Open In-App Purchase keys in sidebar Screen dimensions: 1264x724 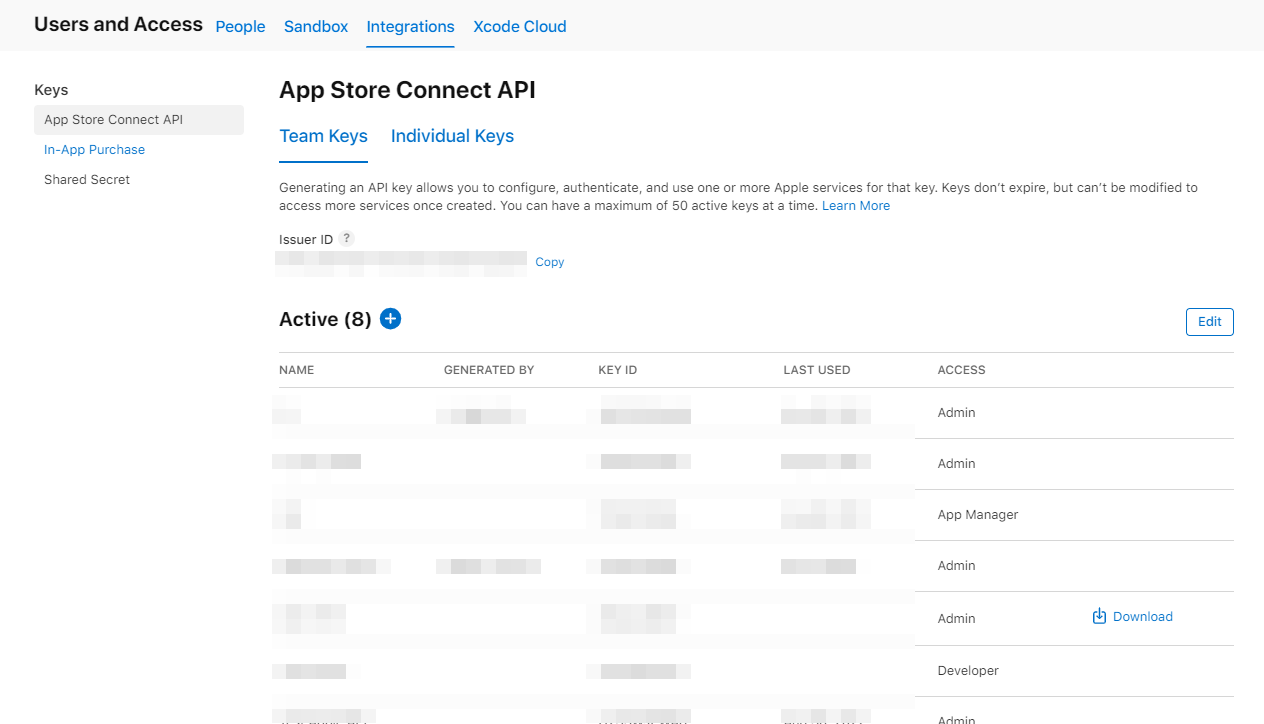pyautogui.click(x=94, y=150)
